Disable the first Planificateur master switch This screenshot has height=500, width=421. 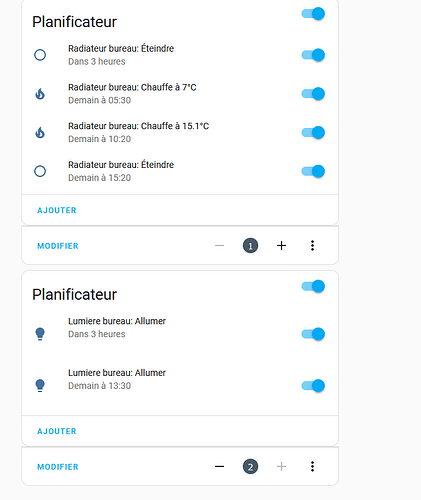313,14
